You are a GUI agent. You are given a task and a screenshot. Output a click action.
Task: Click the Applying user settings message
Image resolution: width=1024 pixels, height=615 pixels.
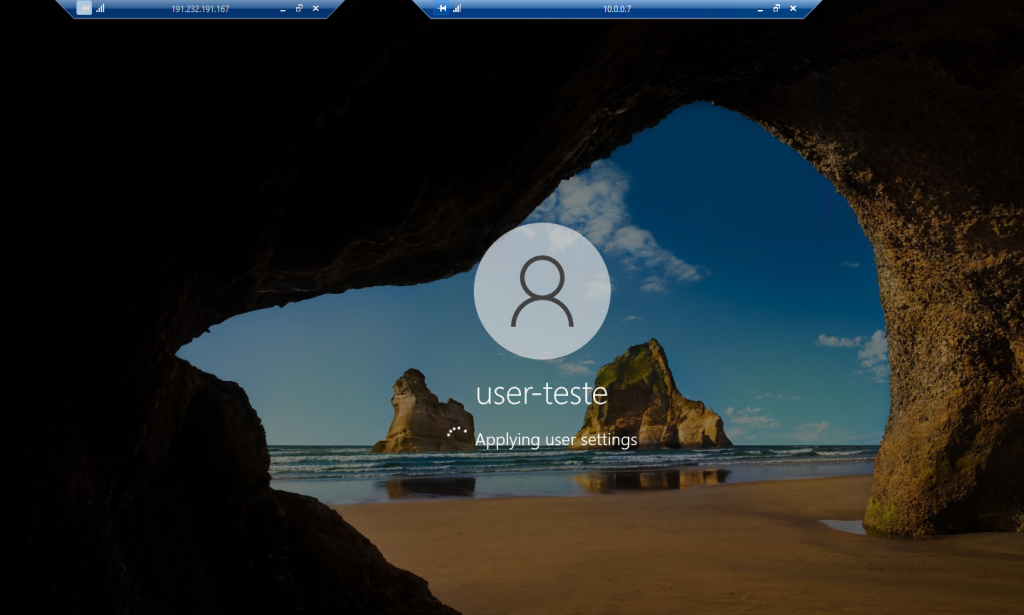click(556, 439)
